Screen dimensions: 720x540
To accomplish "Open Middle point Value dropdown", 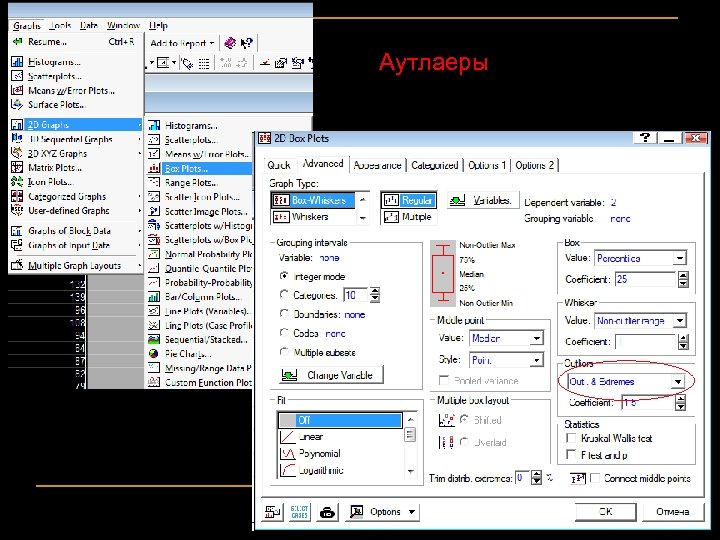I will point(536,339).
